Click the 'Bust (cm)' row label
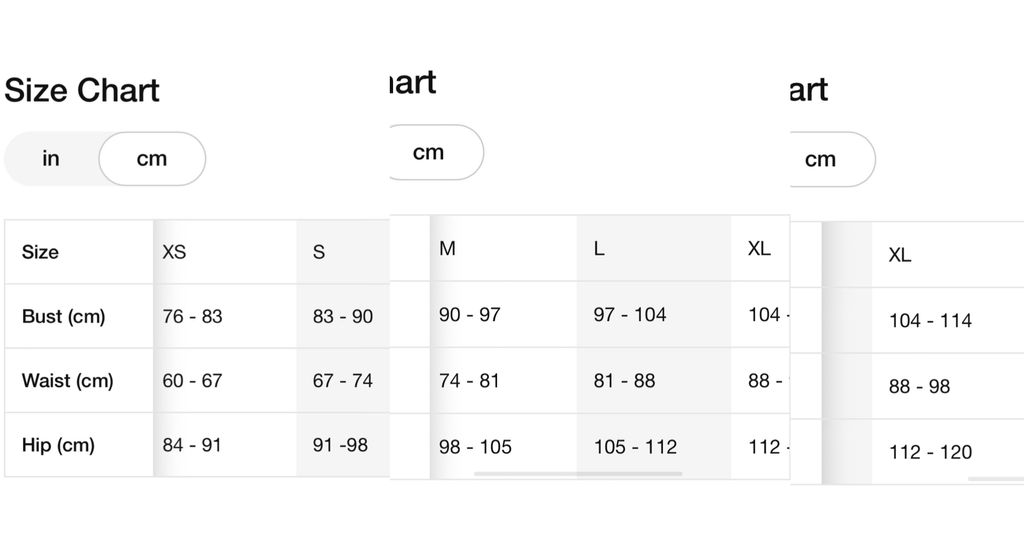 click(63, 316)
